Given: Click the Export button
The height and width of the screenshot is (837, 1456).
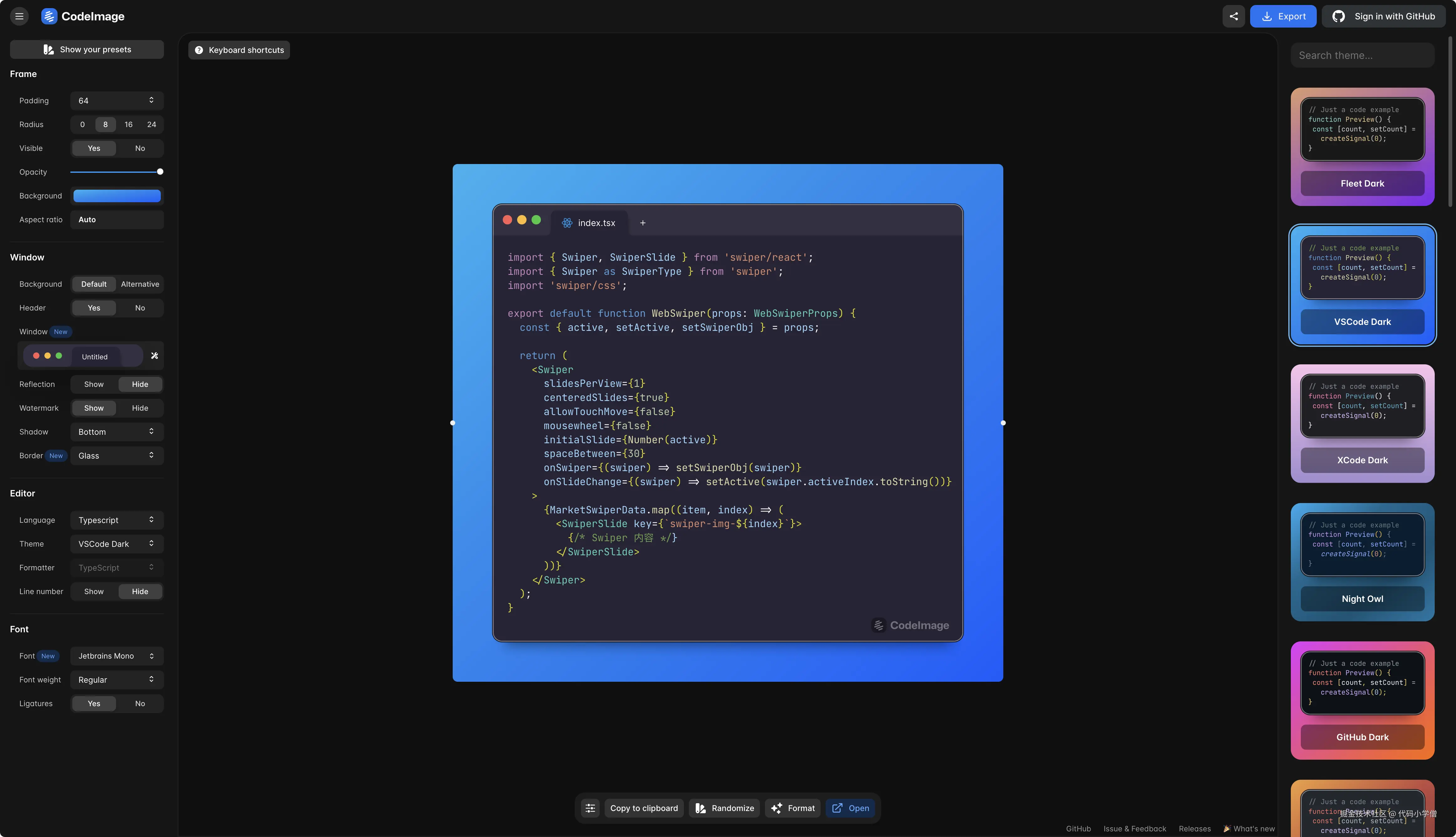Looking at the screenshot, I should [1282, 16].
